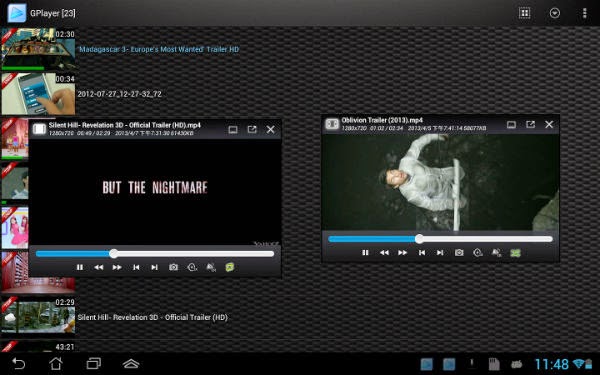Open timer icon in Silent Hill window

[x=192, y=267]
